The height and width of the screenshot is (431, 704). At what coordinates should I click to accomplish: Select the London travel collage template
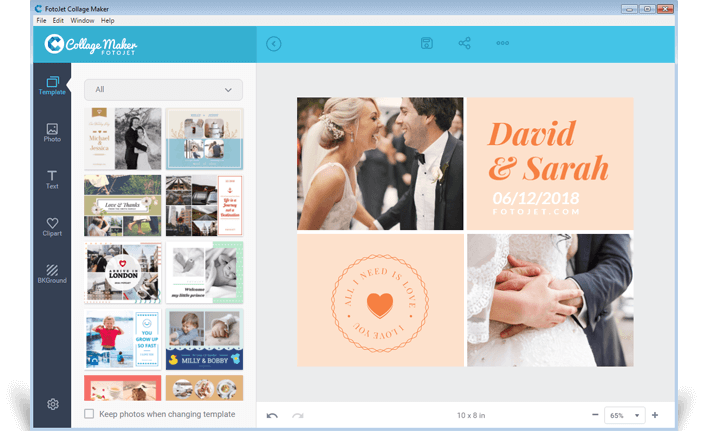point(123,272)
